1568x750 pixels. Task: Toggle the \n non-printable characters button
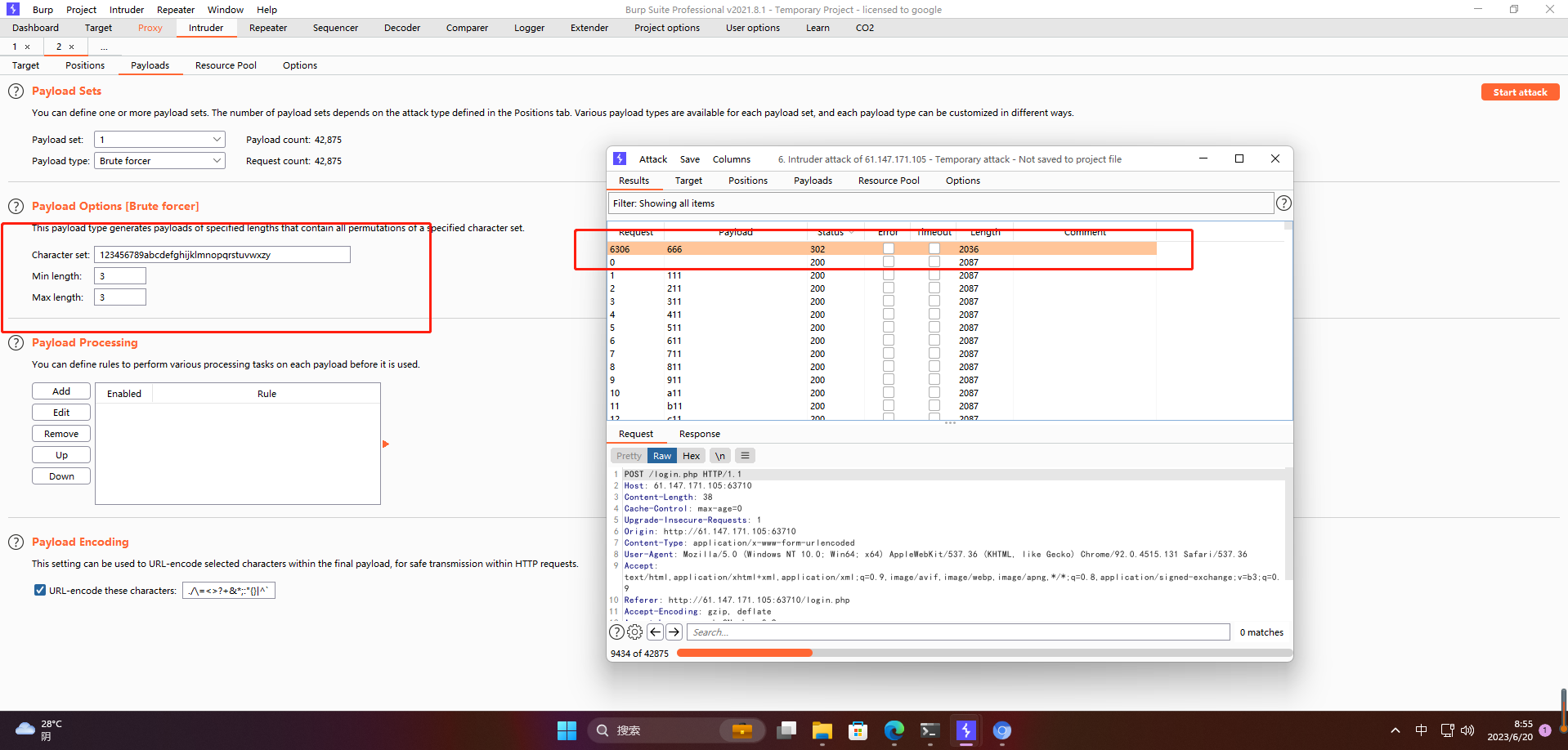pos(719,456)
